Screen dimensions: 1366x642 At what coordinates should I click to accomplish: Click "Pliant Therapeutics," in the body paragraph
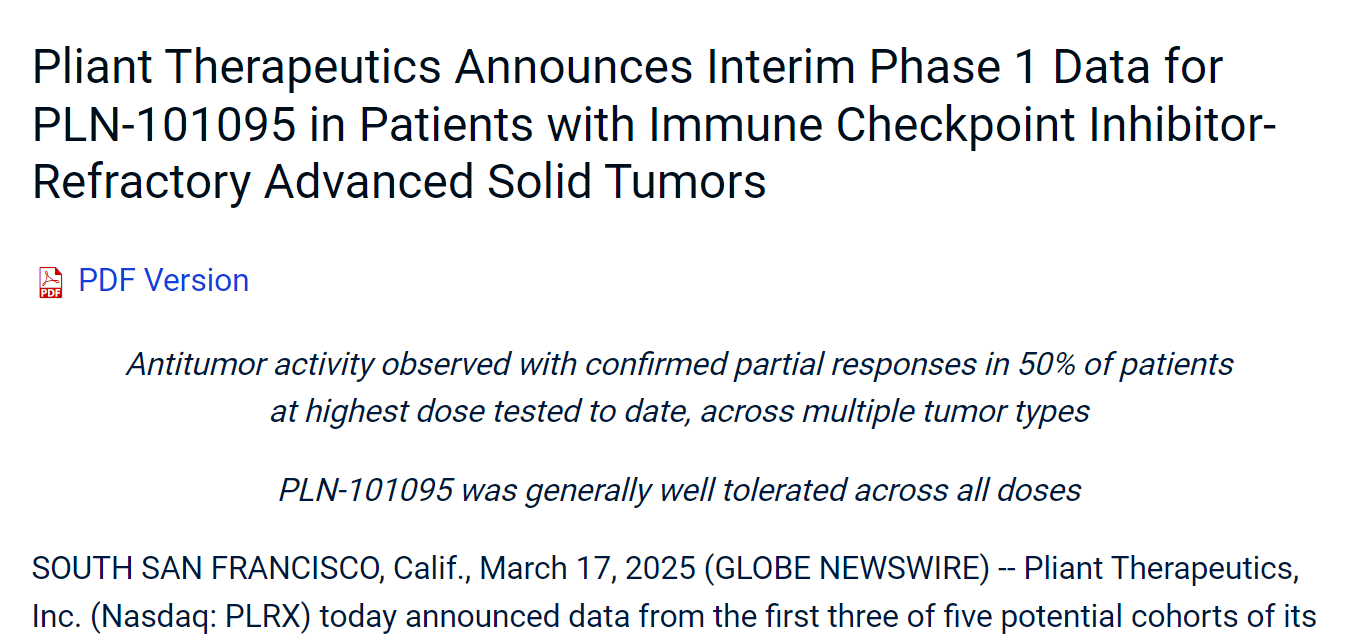(1162, 569)
